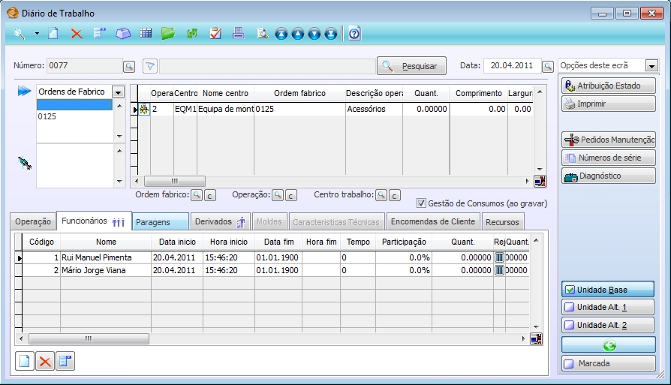The height and width of the screenshot is (385, 671).
Task: Switch to the Derivados tab
Action: [220, 222]
